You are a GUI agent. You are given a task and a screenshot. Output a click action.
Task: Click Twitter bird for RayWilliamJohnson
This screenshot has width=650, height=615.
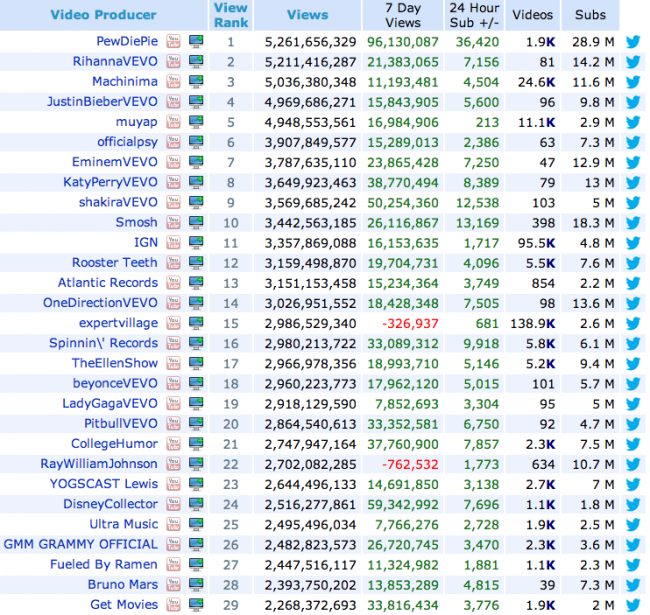pos(633,464)
